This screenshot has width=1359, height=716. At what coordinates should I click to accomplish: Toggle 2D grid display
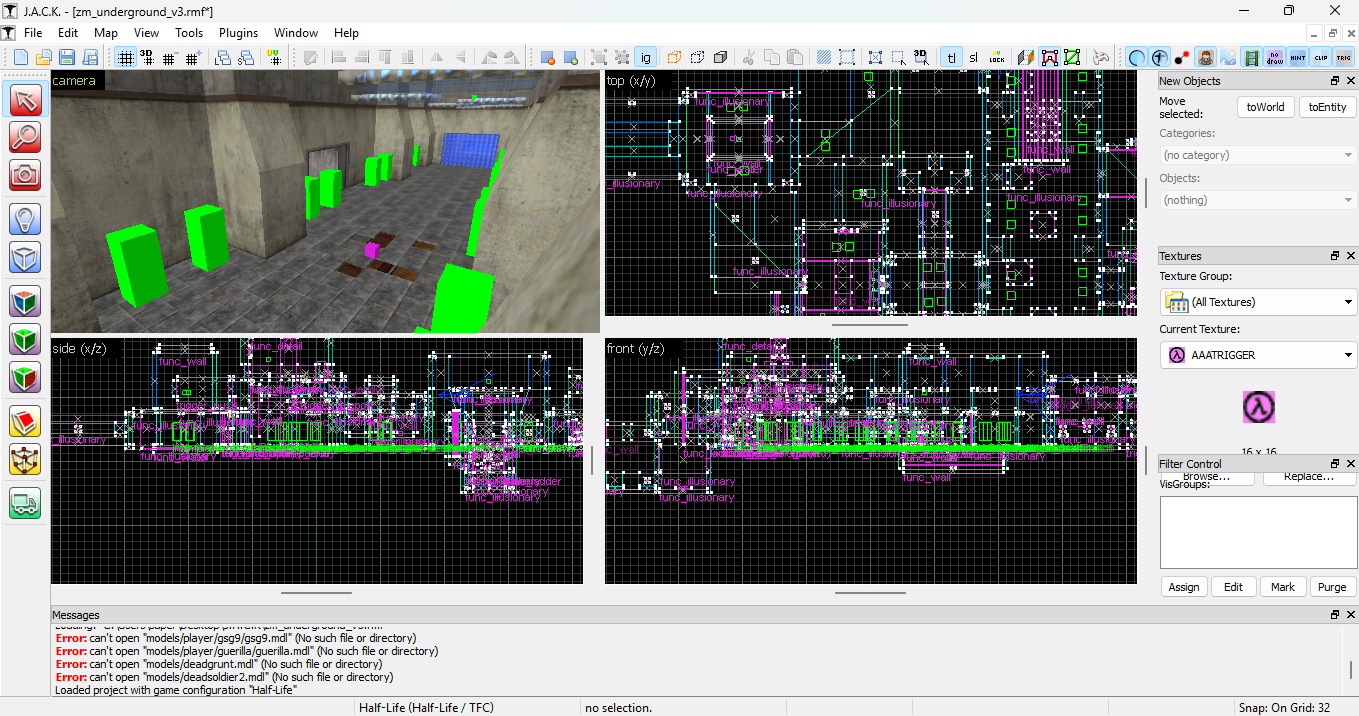pyautogui.click(x=125, y=57)
